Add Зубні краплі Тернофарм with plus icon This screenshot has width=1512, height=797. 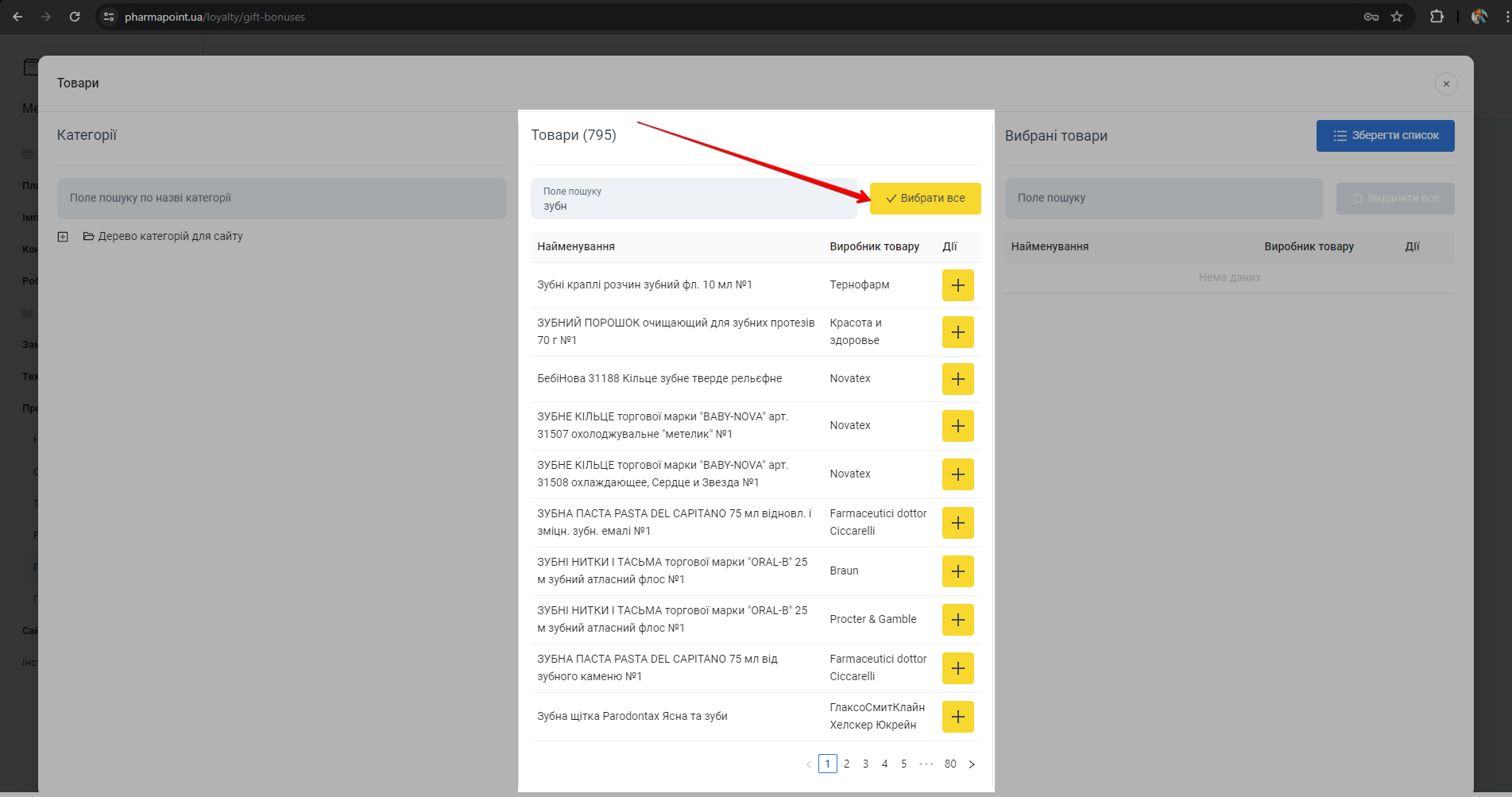pos(957,285)
